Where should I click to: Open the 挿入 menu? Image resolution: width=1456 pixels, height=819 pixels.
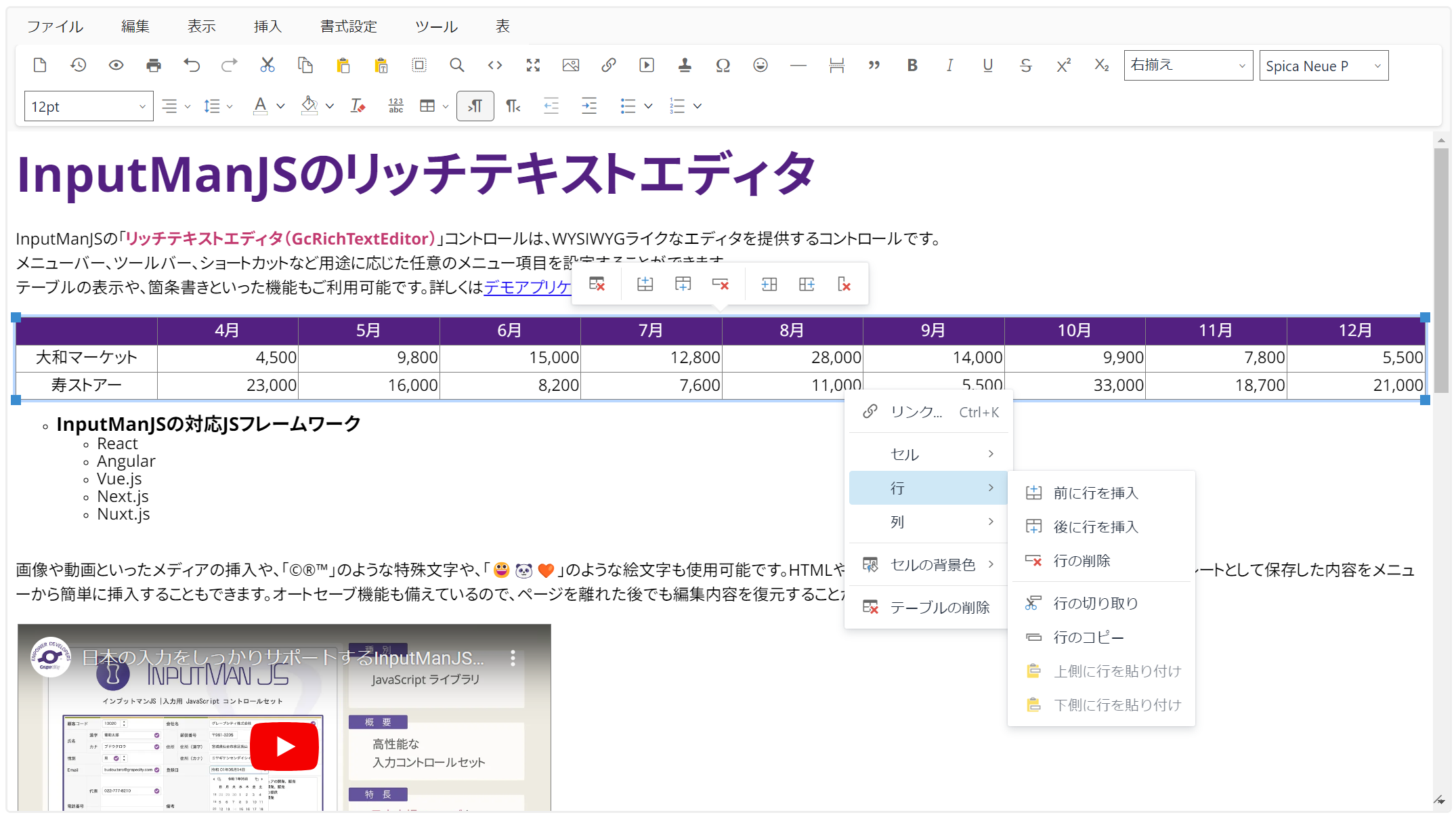267,26
